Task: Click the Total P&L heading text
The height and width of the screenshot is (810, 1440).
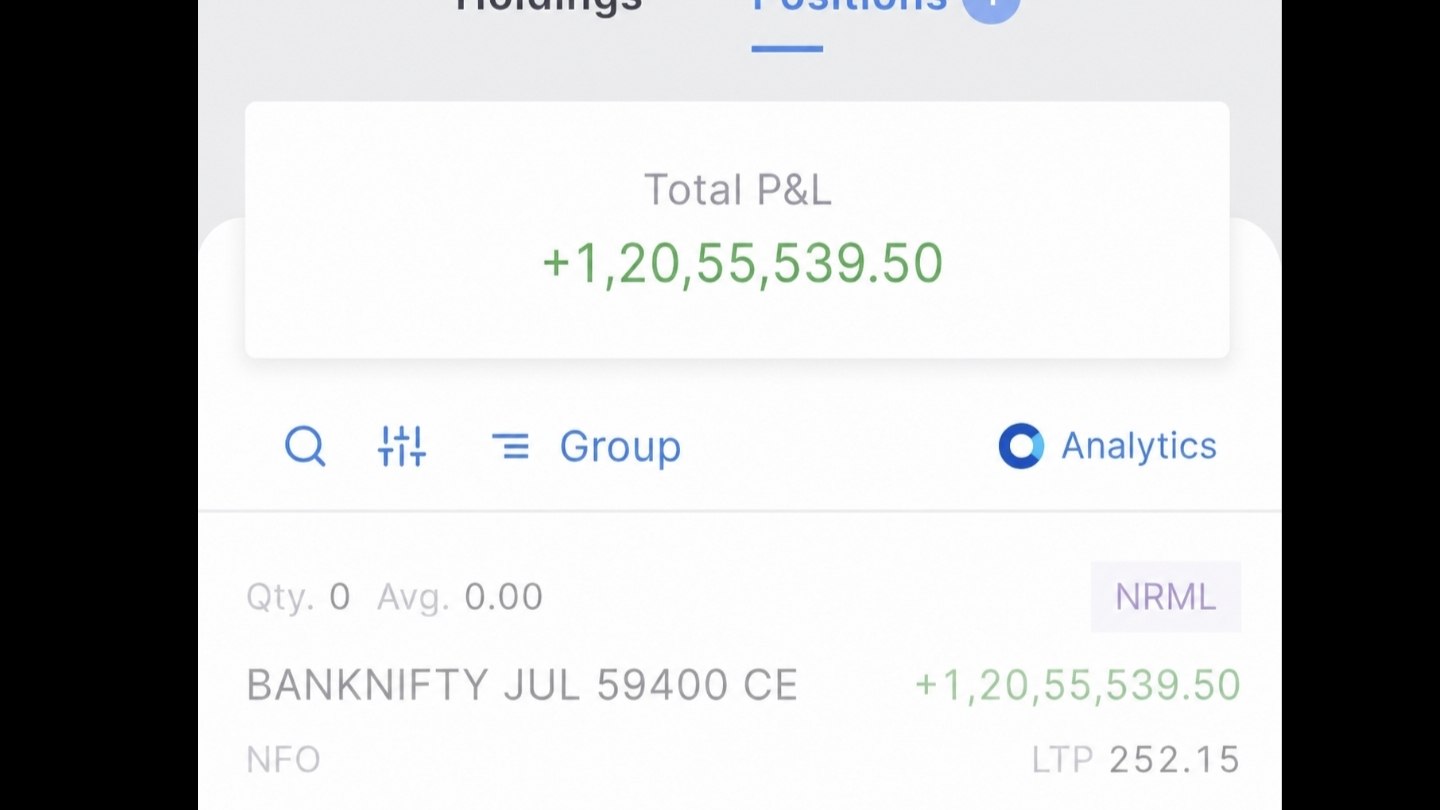Action: pyautogui.click(x=738, y=190)
